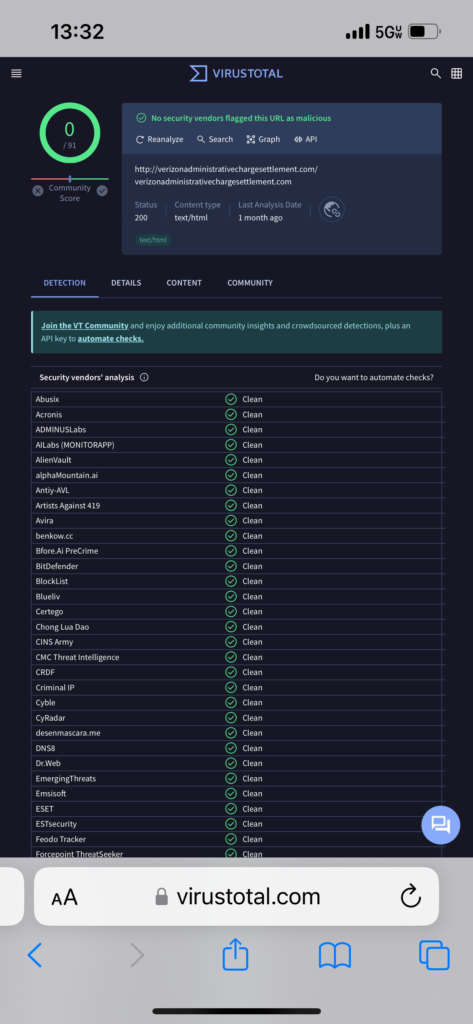Click the community score upvote check icon
Image resolution: width=473 pixels, height=1024 pixels.
tap(102, 191)
